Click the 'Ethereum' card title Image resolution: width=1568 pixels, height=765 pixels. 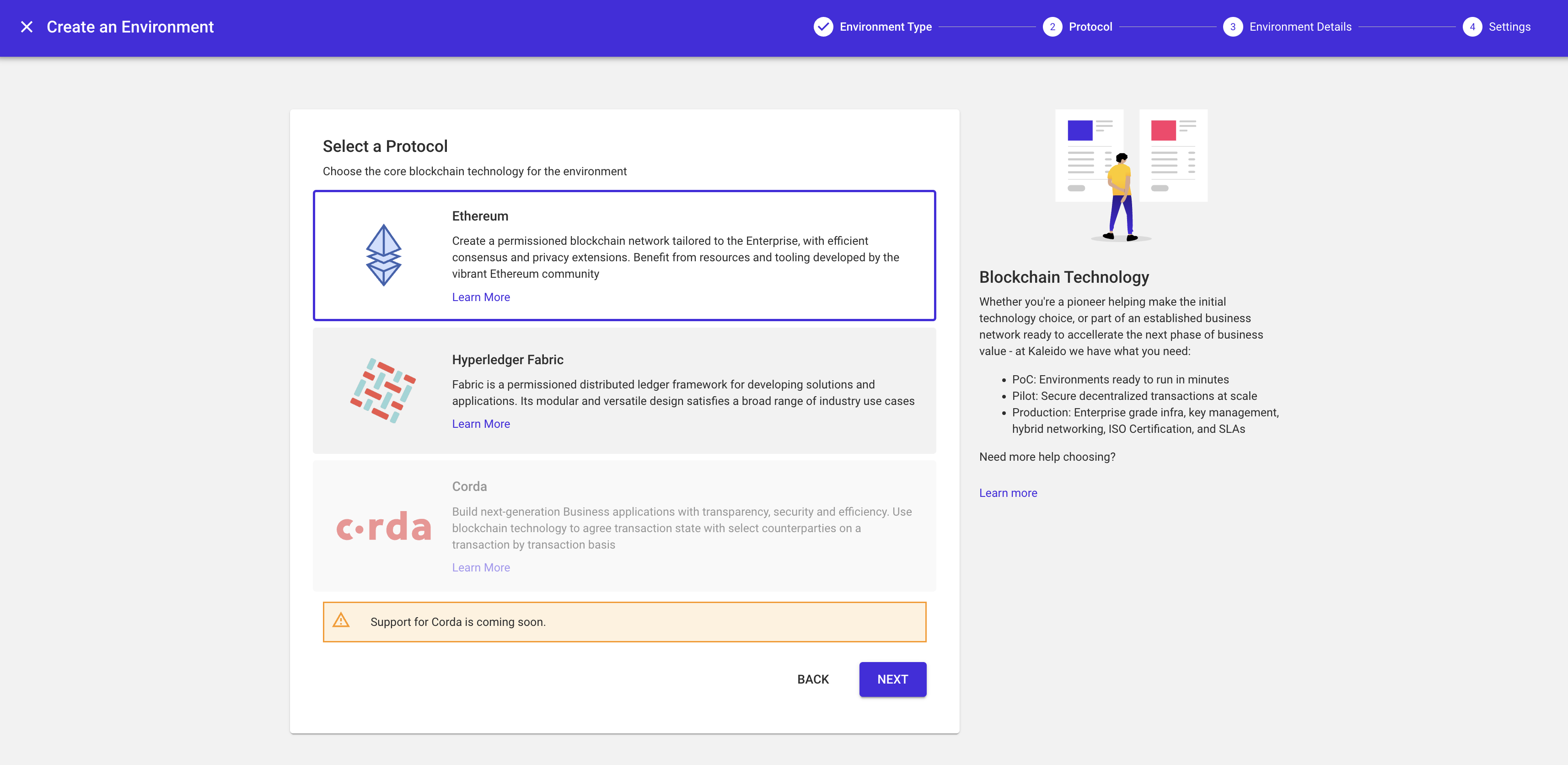pyautogui.click(x=480, y=216)
